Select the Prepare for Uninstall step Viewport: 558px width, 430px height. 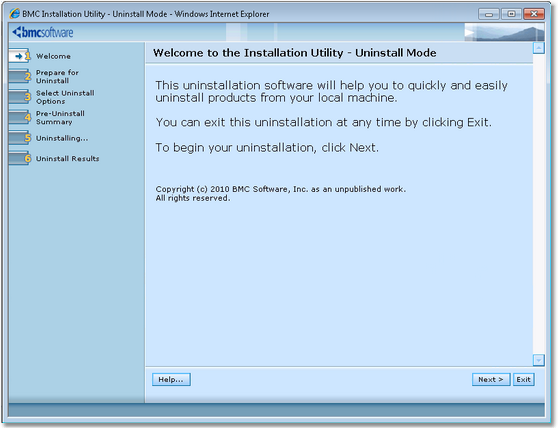pyautogui.click(x=57, y=77)
